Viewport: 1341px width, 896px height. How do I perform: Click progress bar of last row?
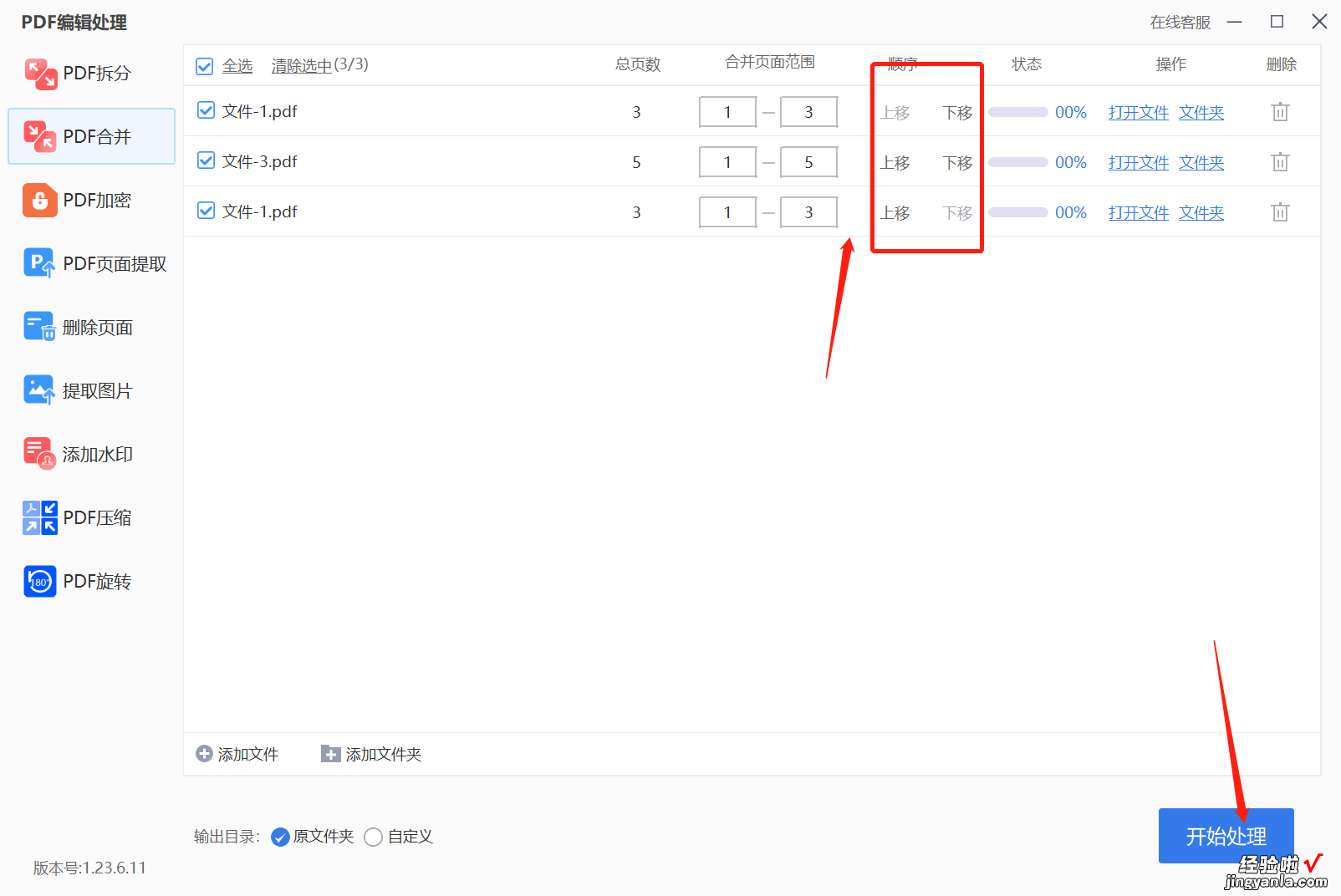pyautogui.click(x=1018, y=212)
